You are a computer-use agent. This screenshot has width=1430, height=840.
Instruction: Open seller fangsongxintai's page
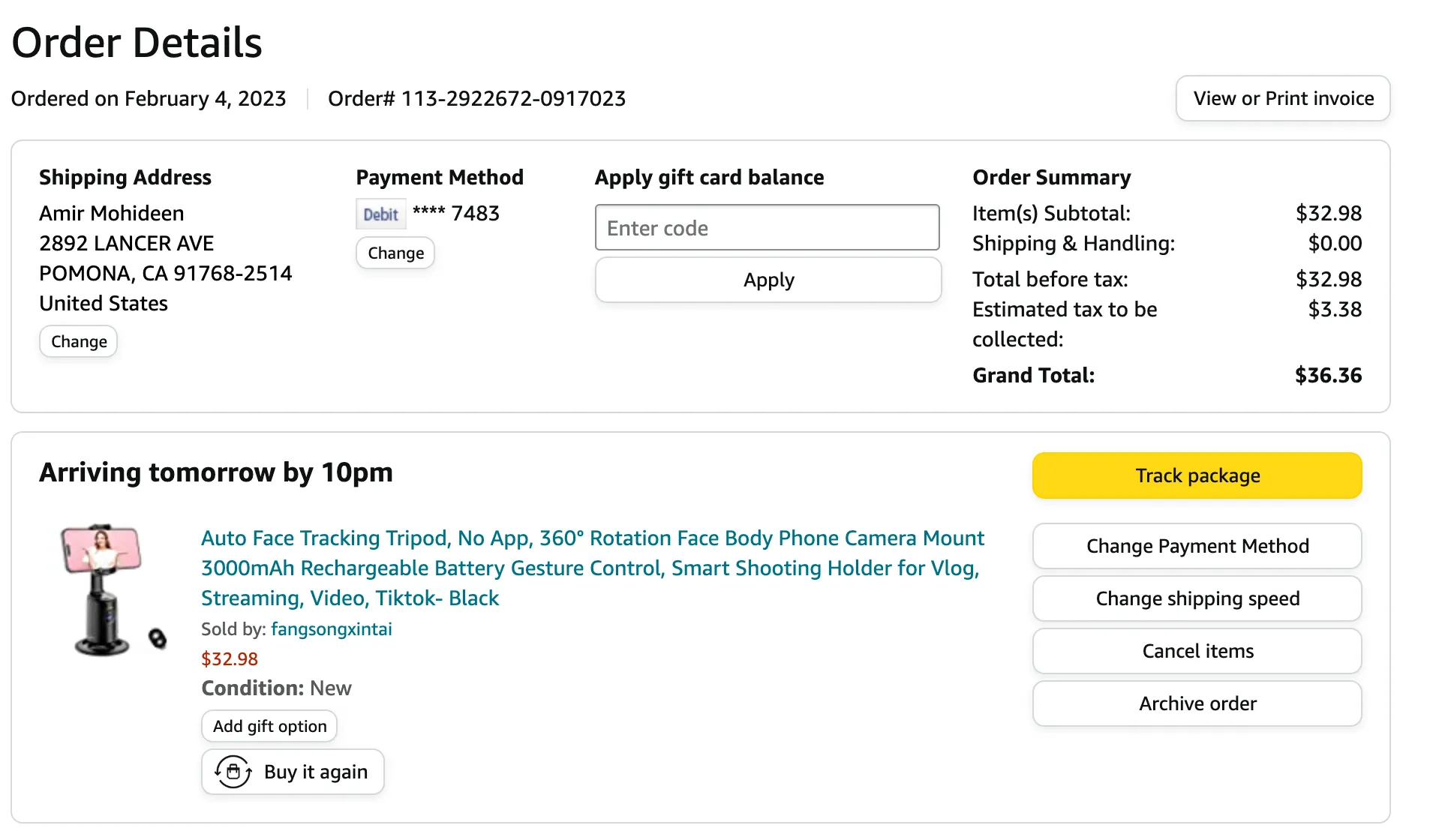point(331,629)
